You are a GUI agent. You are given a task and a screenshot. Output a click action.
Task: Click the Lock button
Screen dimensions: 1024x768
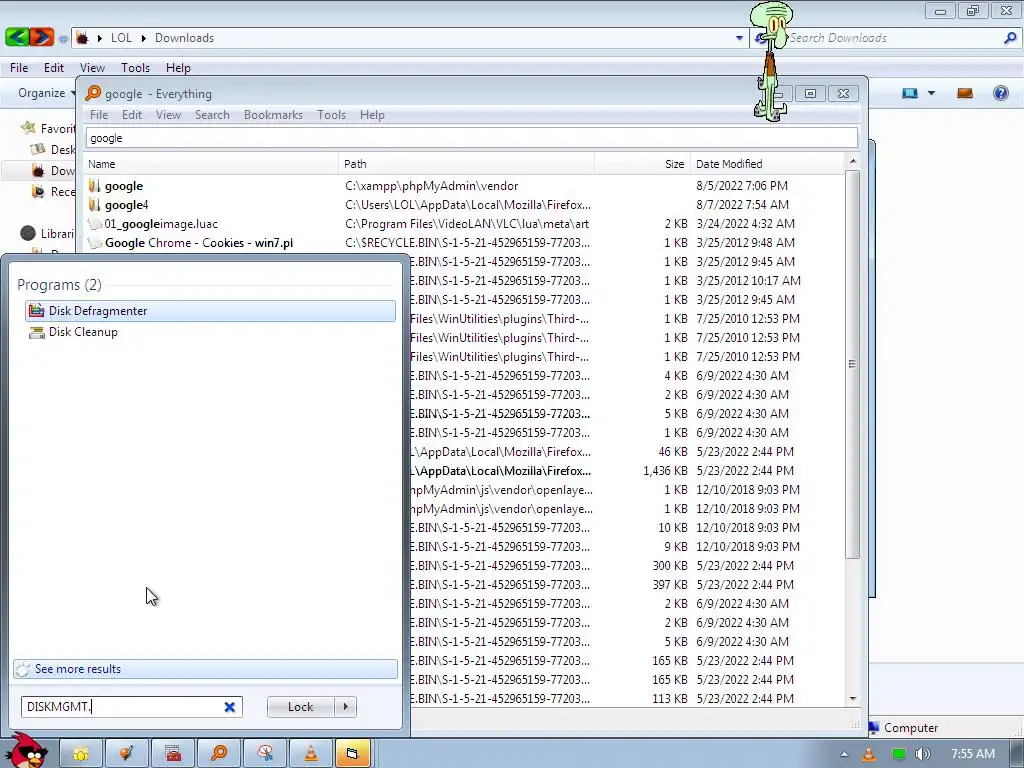pos(300,707)
